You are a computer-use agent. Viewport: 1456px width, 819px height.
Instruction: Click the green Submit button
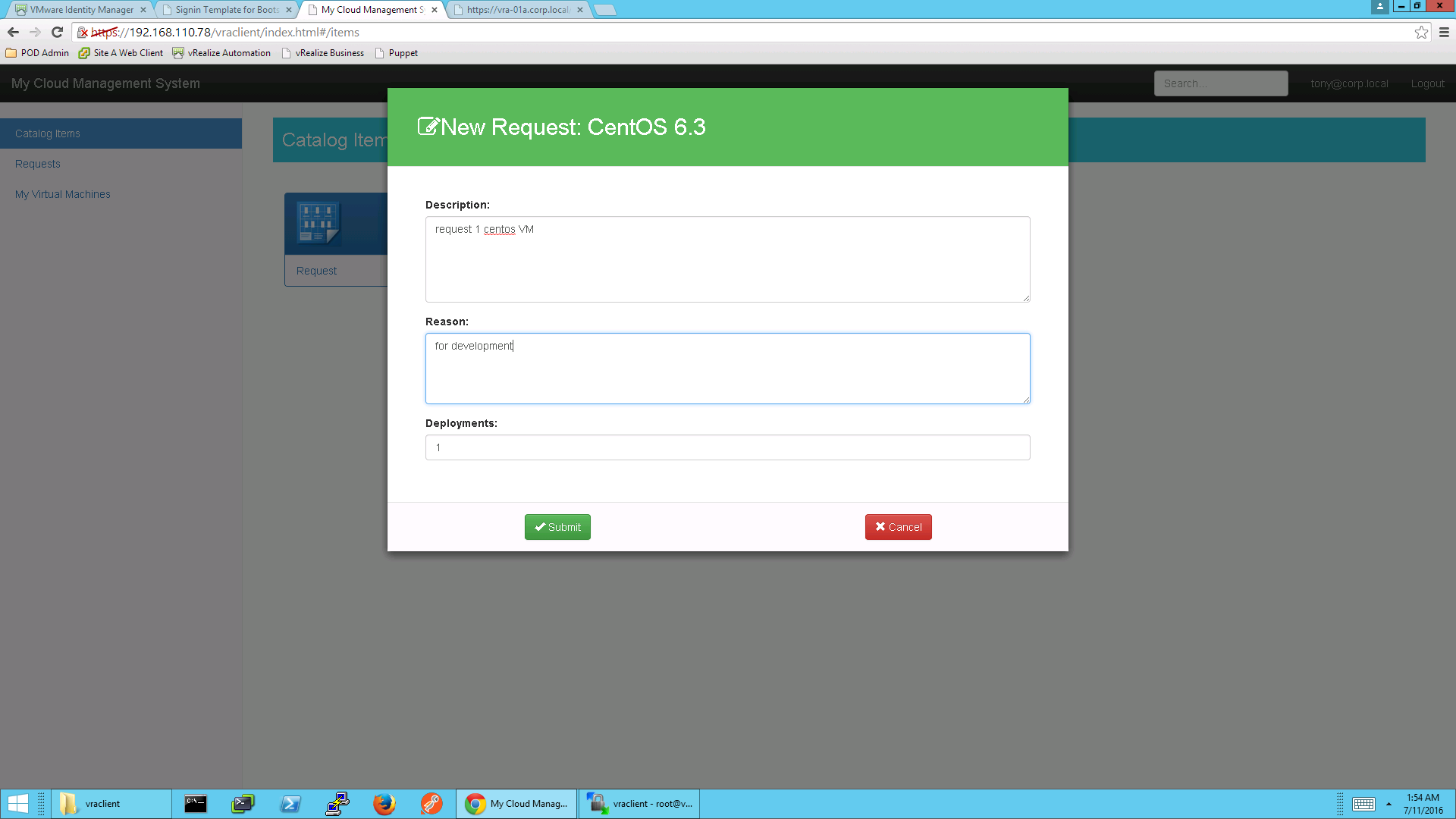(x=557, y=527)
